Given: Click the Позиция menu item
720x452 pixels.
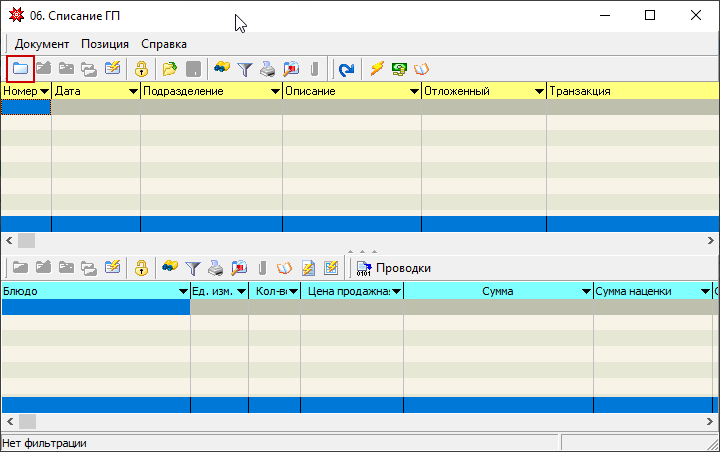Looking at the screenshot, I should 105,44.
